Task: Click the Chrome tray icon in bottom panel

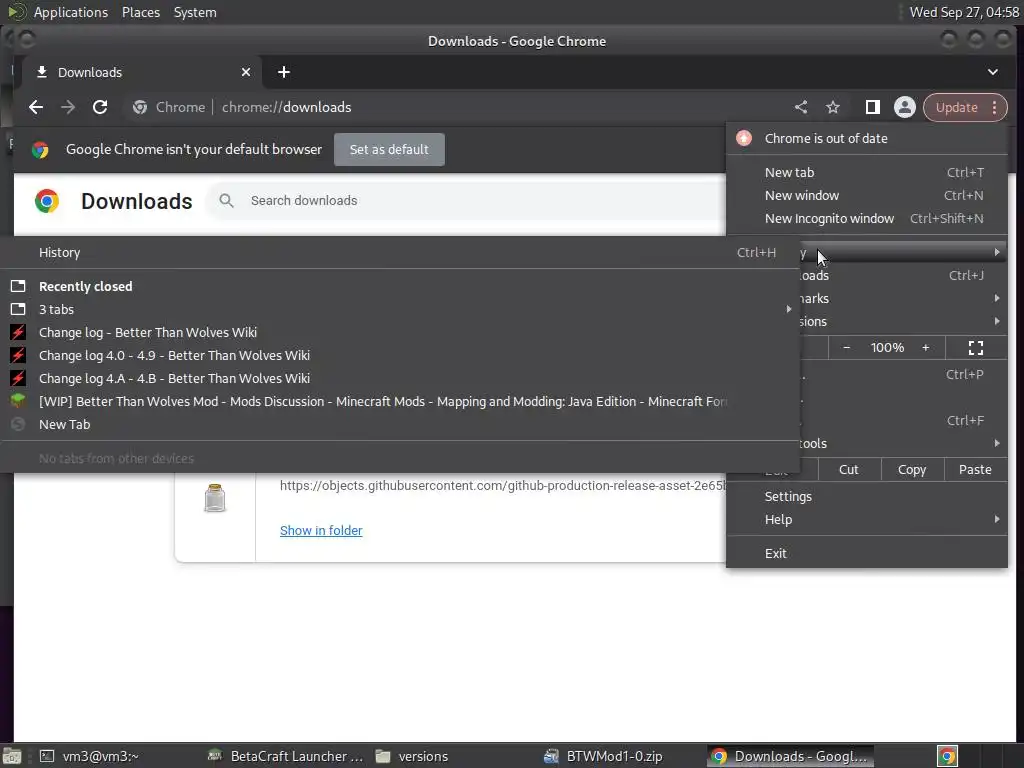Action: point(948,756)
